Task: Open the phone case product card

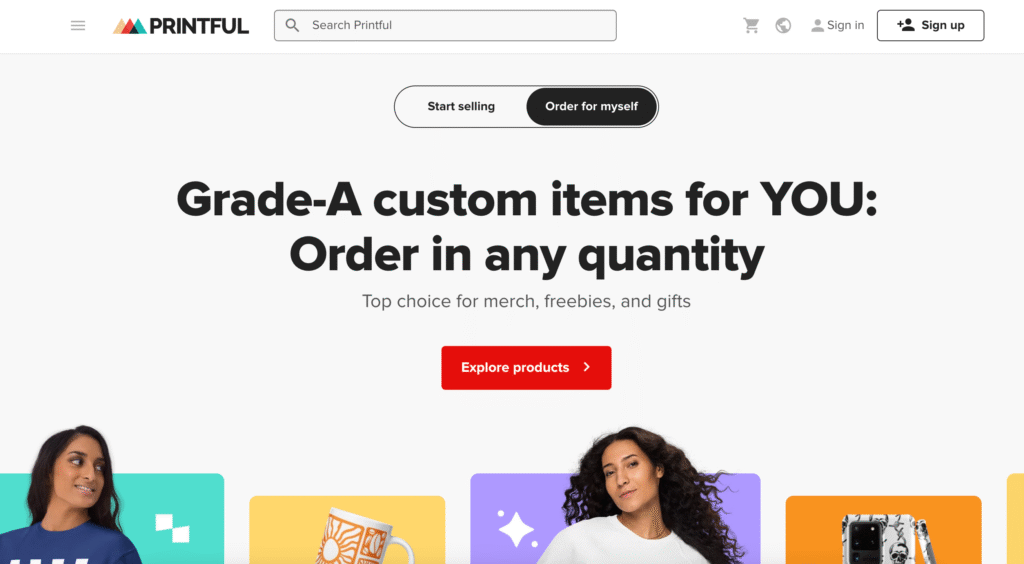Action: [883, 529]
